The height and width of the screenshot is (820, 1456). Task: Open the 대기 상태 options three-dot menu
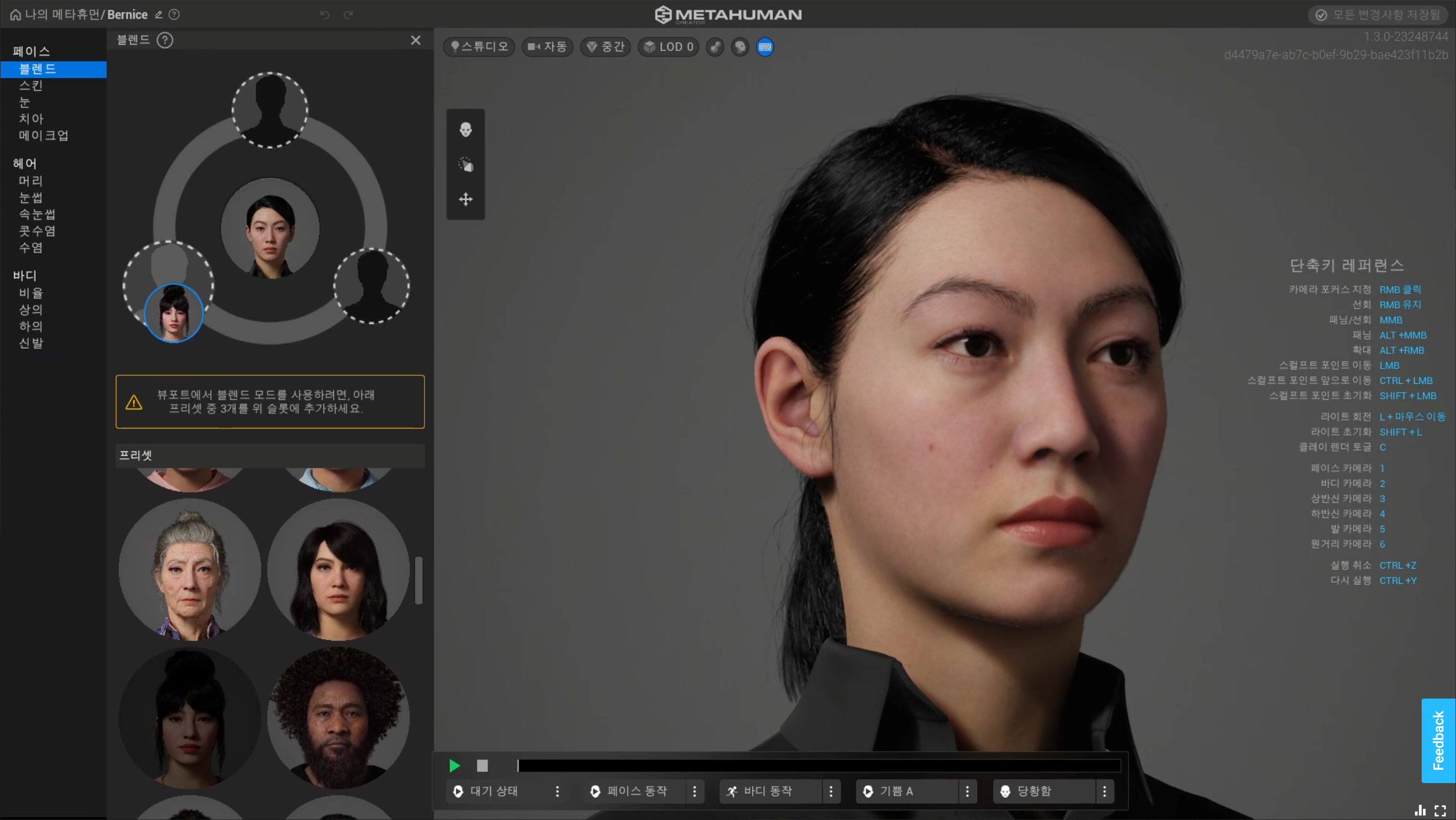[557, 791]
